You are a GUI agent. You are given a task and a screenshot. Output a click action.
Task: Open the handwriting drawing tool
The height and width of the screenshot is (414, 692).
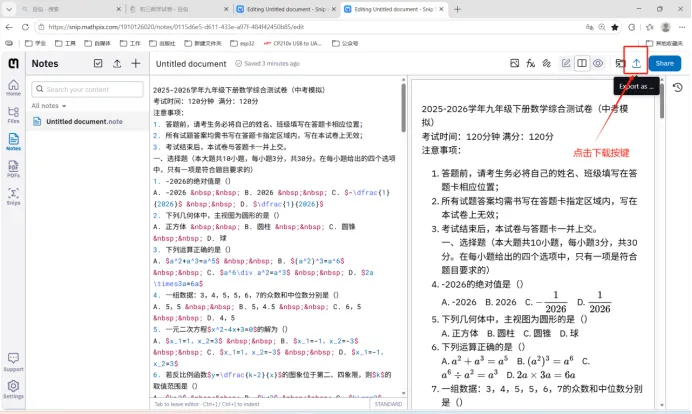(547, 64)
